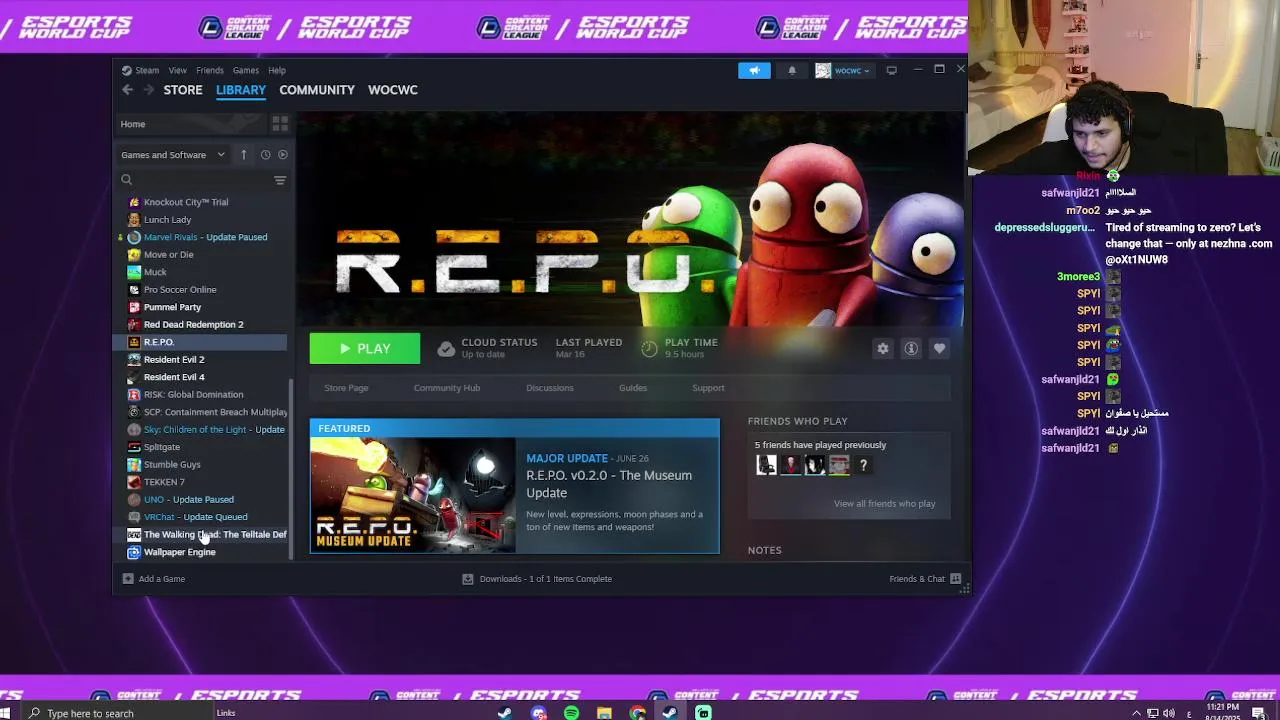Select VRChat - Update Queued entry
Viewport: 1280px width, 720px height.
(196, 517)
